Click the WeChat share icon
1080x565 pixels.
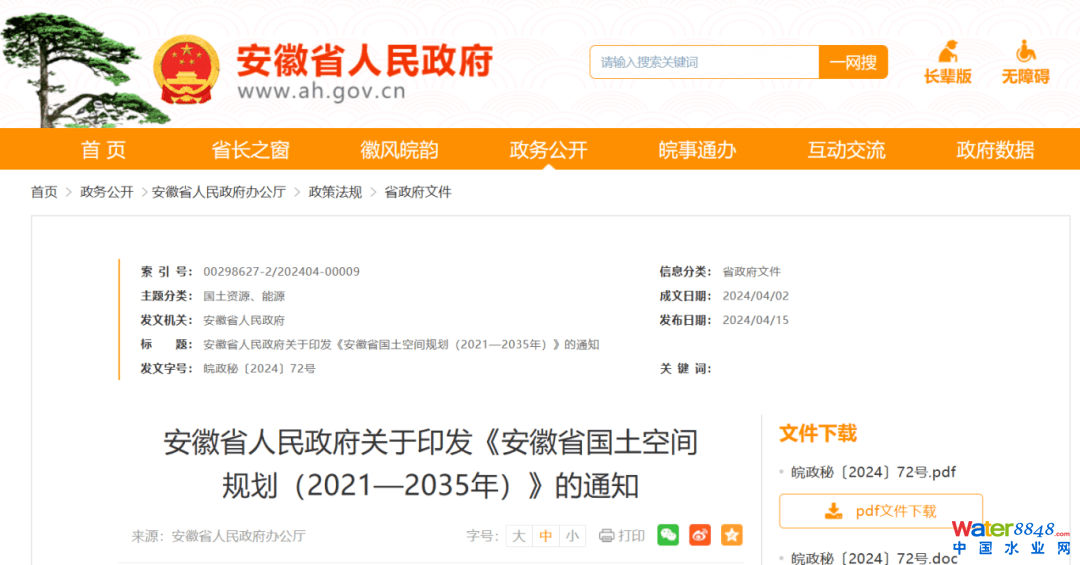[x=668, y=535]
